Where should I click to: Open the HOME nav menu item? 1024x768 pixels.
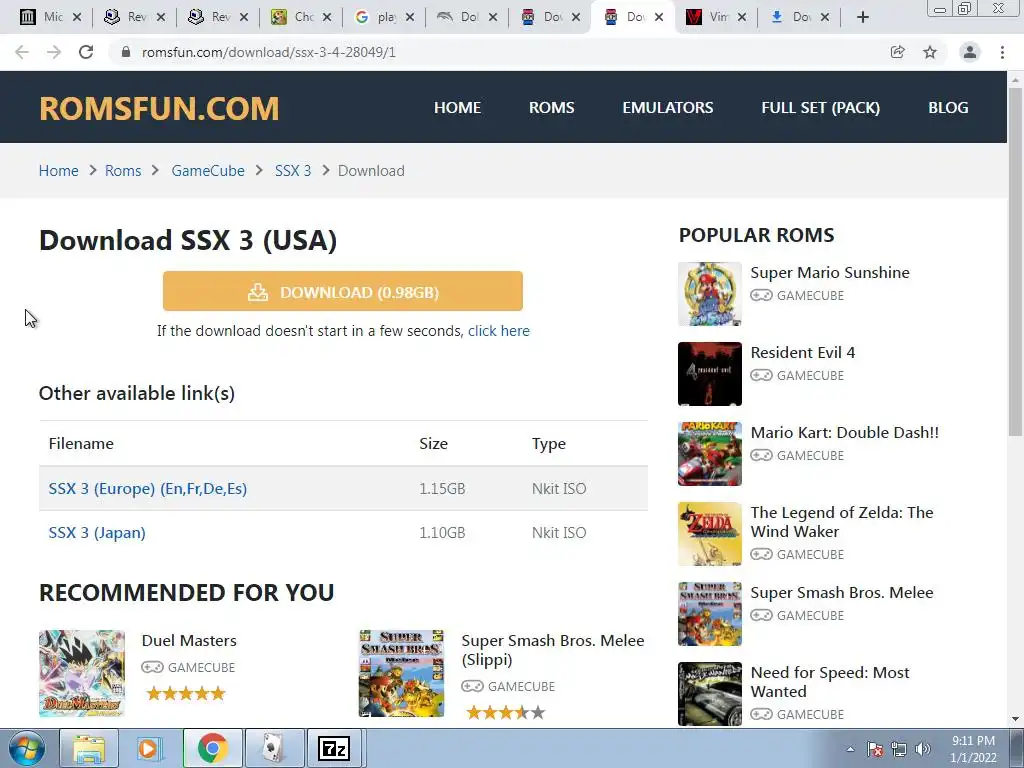pyautogui.click(x=457, y=108)
